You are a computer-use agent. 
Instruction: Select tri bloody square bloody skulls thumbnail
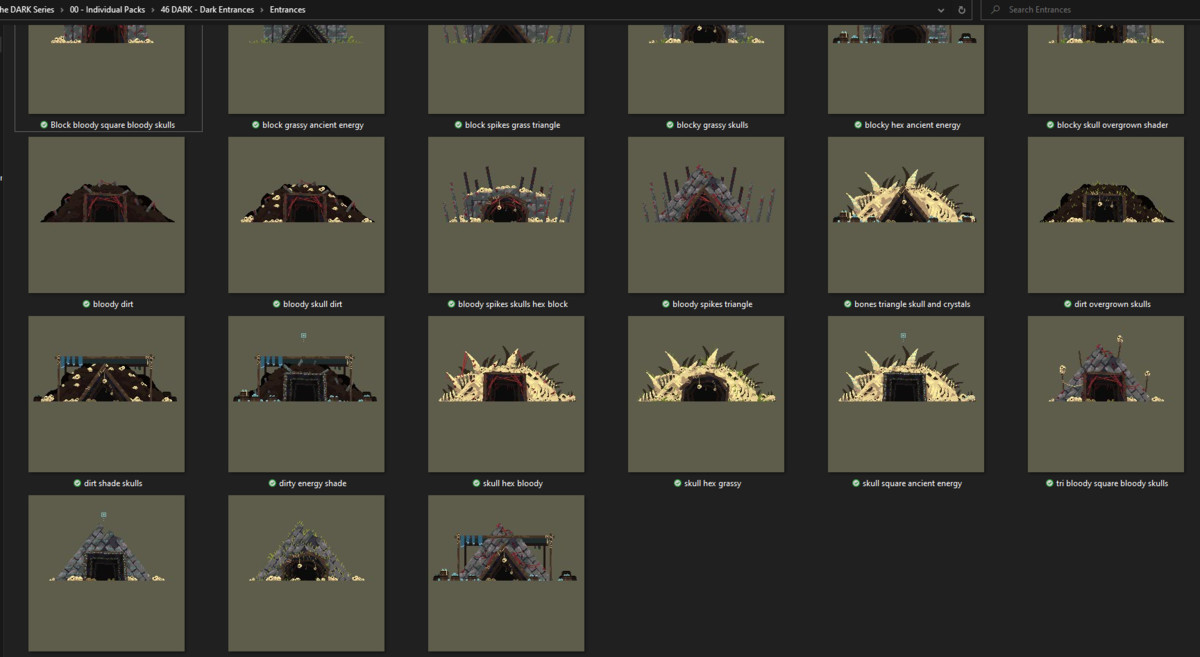[1106, 394]
